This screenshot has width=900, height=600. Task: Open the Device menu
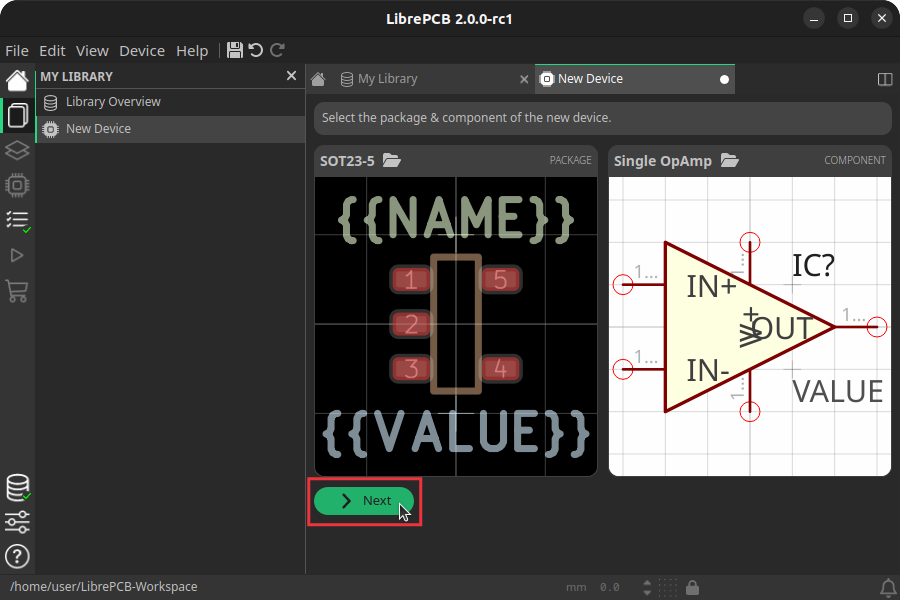click(x=141, y=51)
